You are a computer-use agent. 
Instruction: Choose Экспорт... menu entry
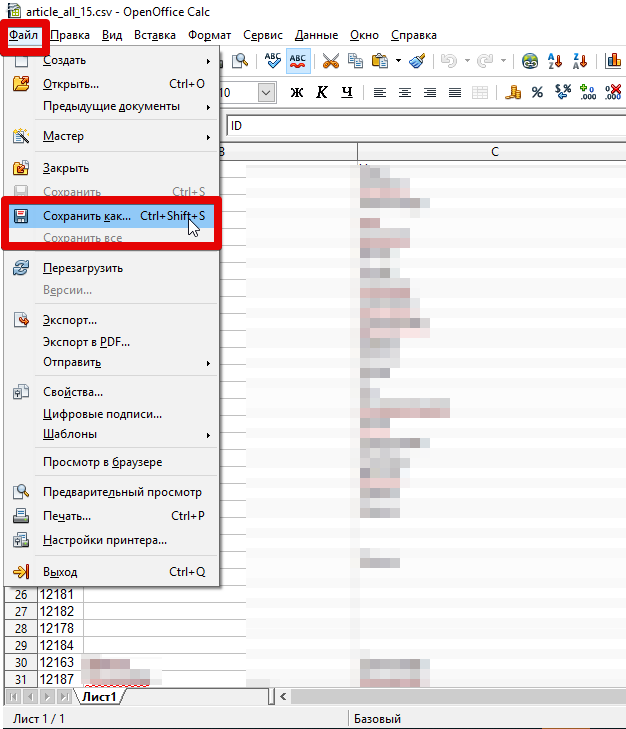pos(112,320)
